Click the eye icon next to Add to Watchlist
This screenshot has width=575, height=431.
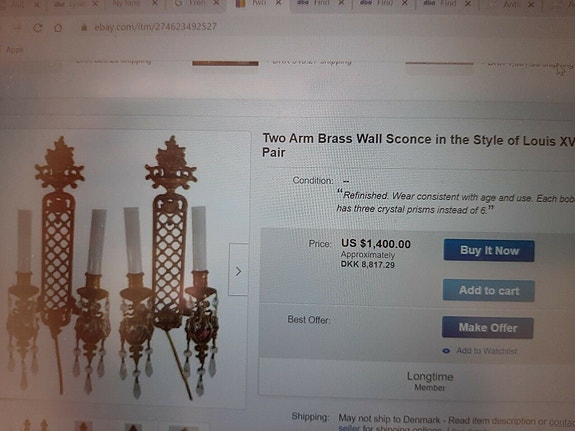pos(446,351)
